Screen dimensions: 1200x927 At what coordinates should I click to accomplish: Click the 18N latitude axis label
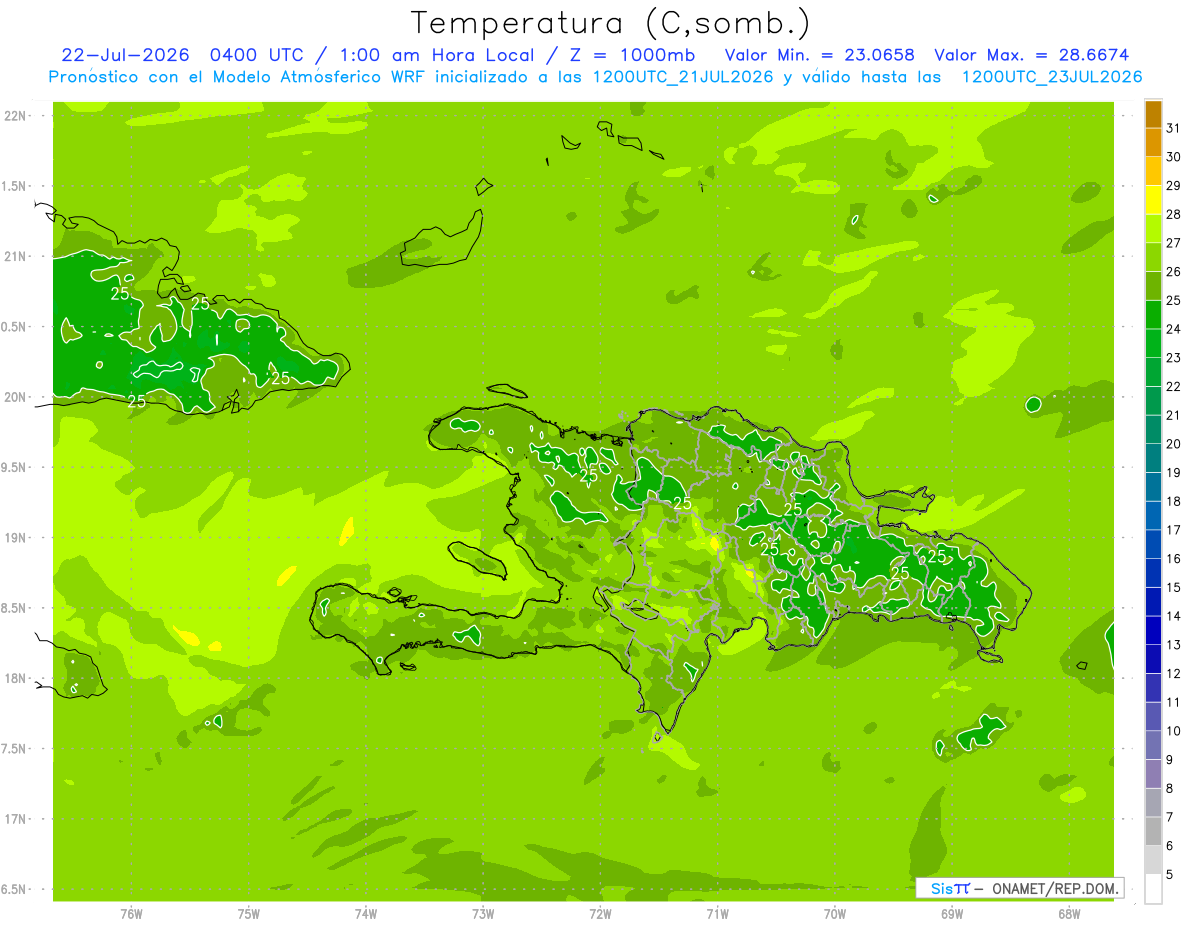pos(16,678)
